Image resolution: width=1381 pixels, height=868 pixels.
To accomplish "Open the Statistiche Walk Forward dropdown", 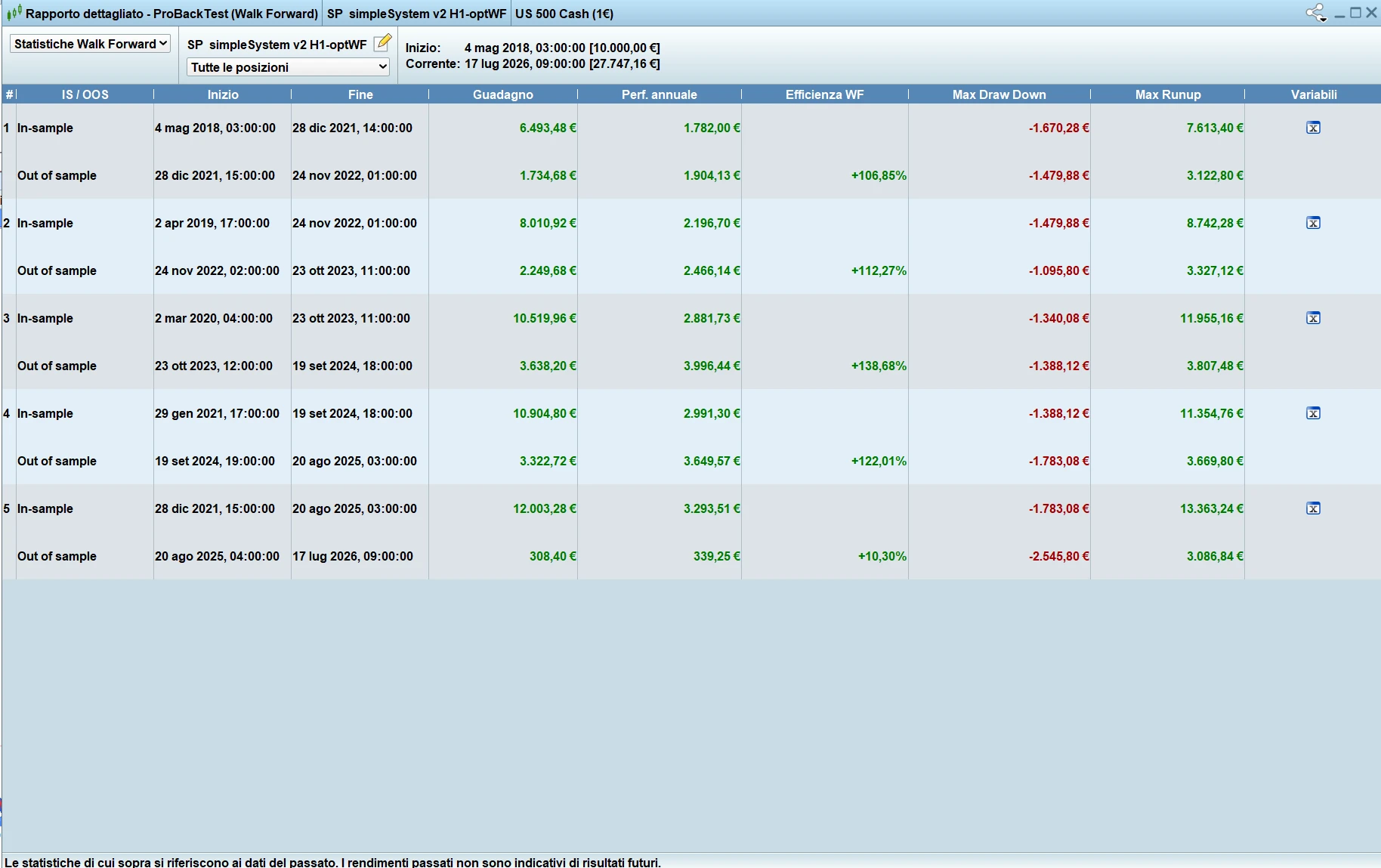I will coord(90,44).
